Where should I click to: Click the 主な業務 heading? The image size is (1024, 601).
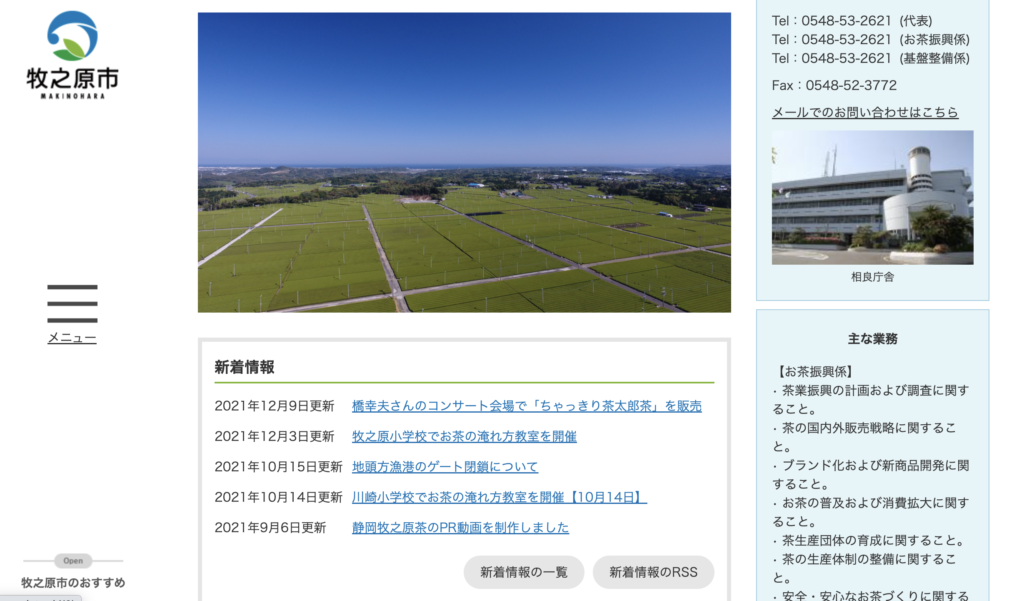(872, 339)
